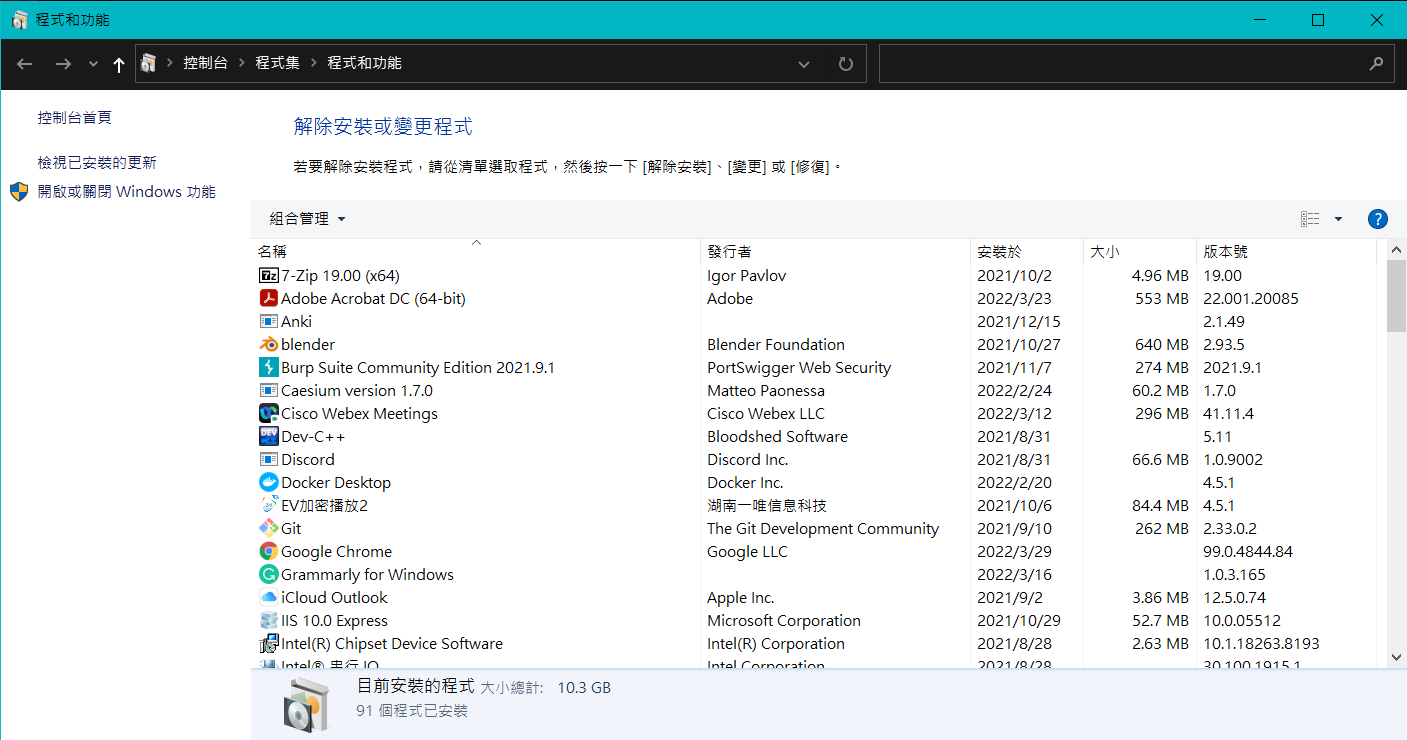
Task: Click the IIS 10.0 Express icon
Action: [x=268, y=620]
